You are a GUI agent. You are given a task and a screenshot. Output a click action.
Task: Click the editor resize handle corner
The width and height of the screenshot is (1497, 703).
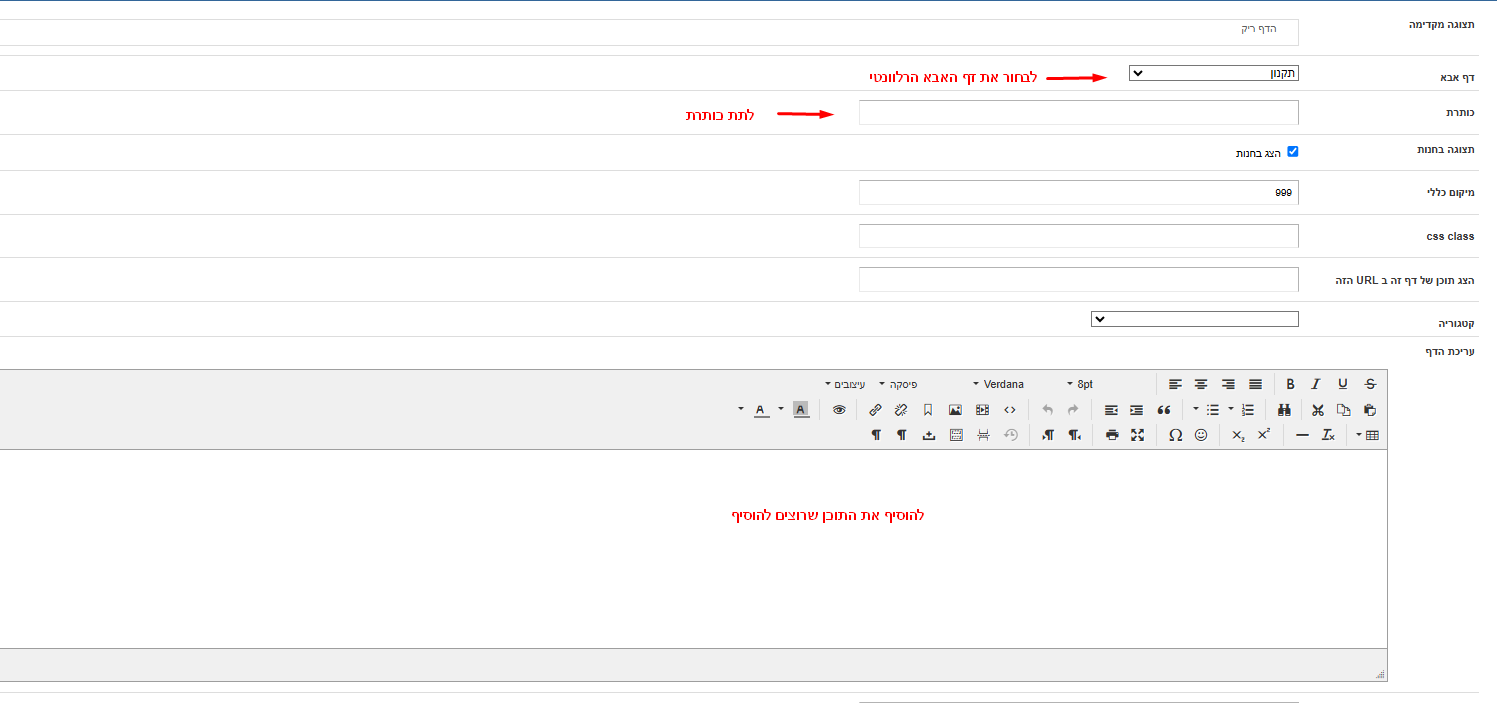(1380, 674)
